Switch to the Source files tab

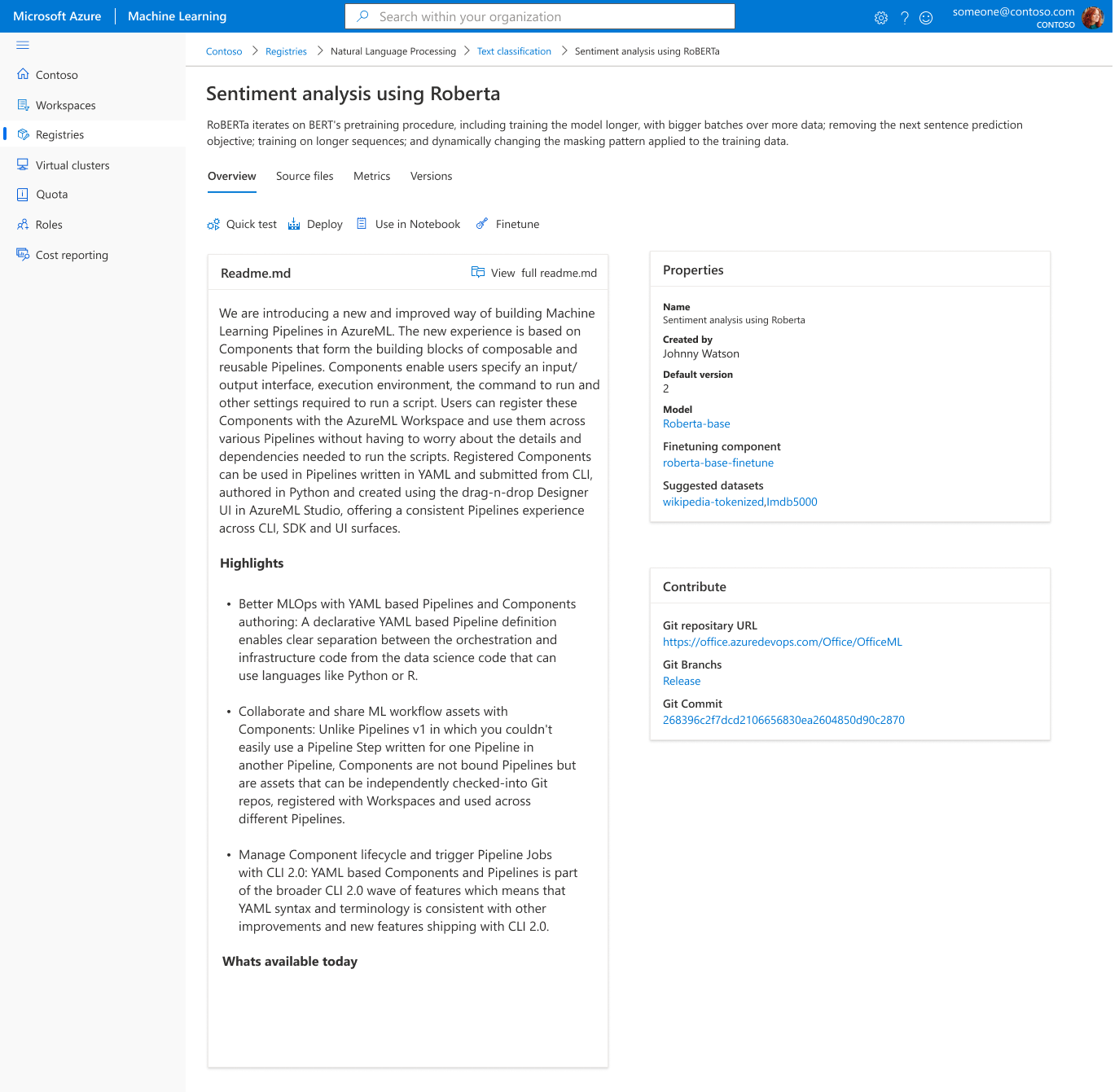click(x=305, y=176)
